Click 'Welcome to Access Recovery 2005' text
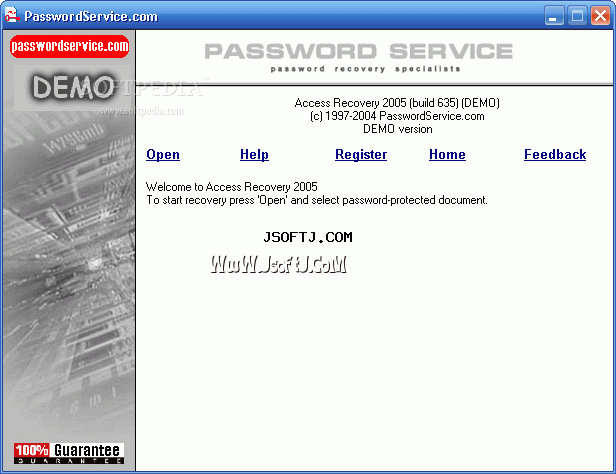This screenshot has width=616, height=474. coord(232,187)
